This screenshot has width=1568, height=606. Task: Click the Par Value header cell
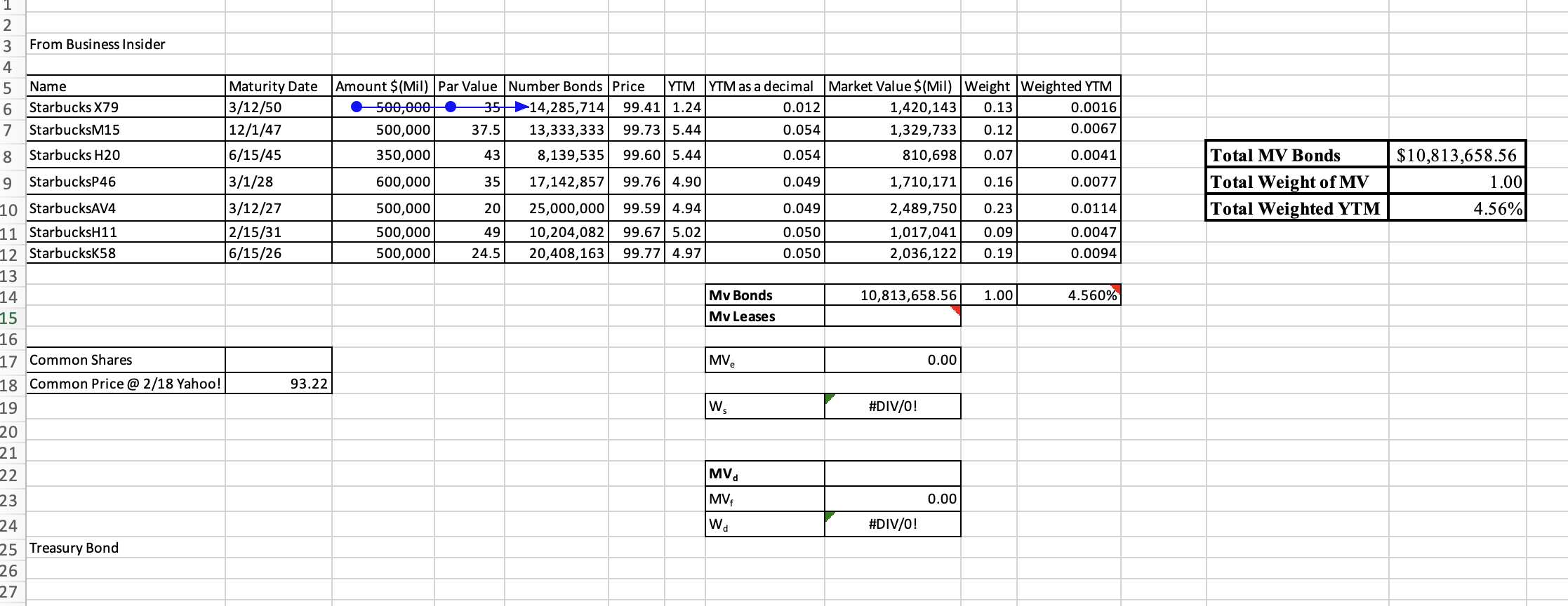(x=469, y=86)
